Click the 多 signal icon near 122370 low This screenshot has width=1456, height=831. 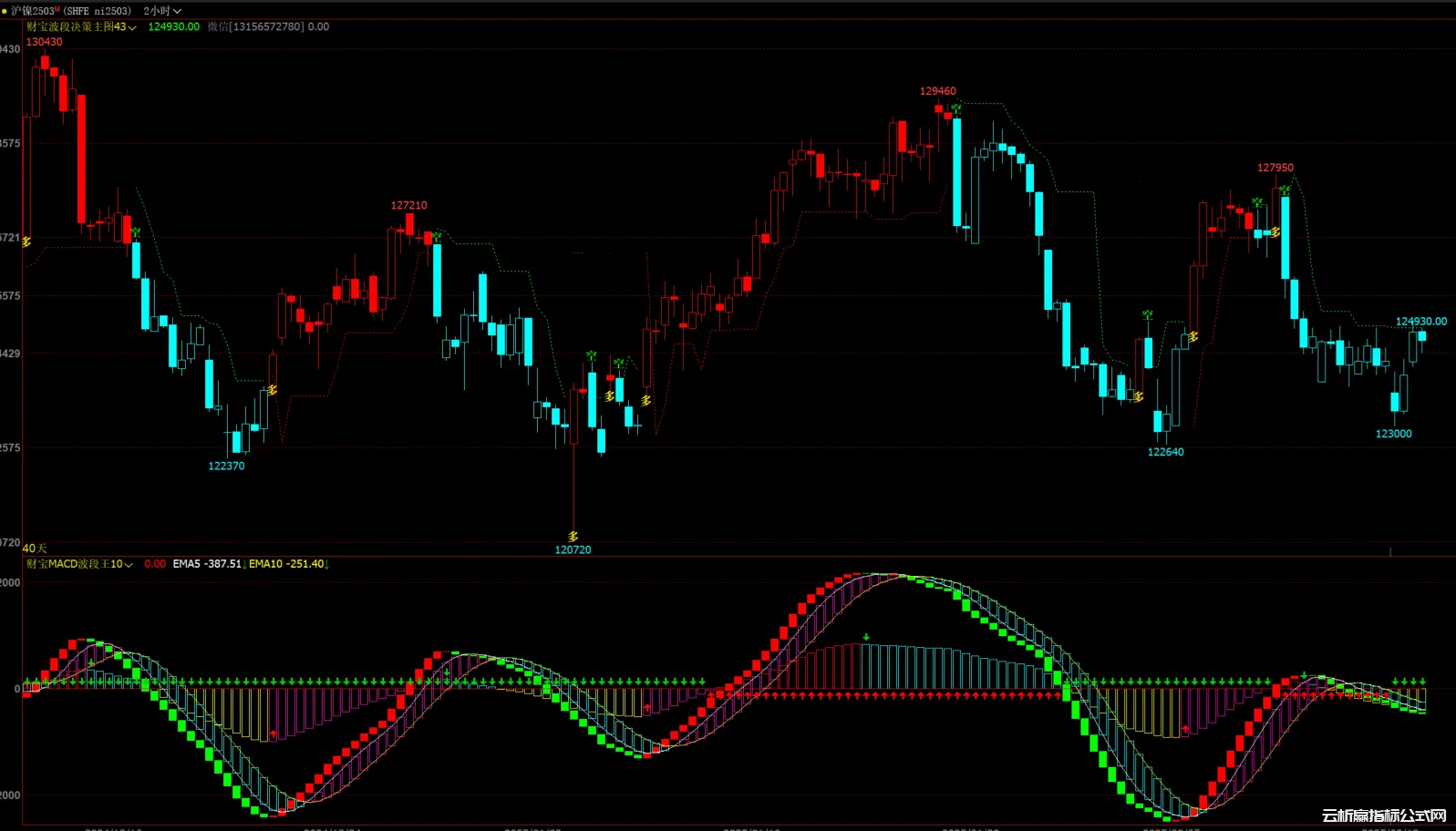(x=272, y=390)
